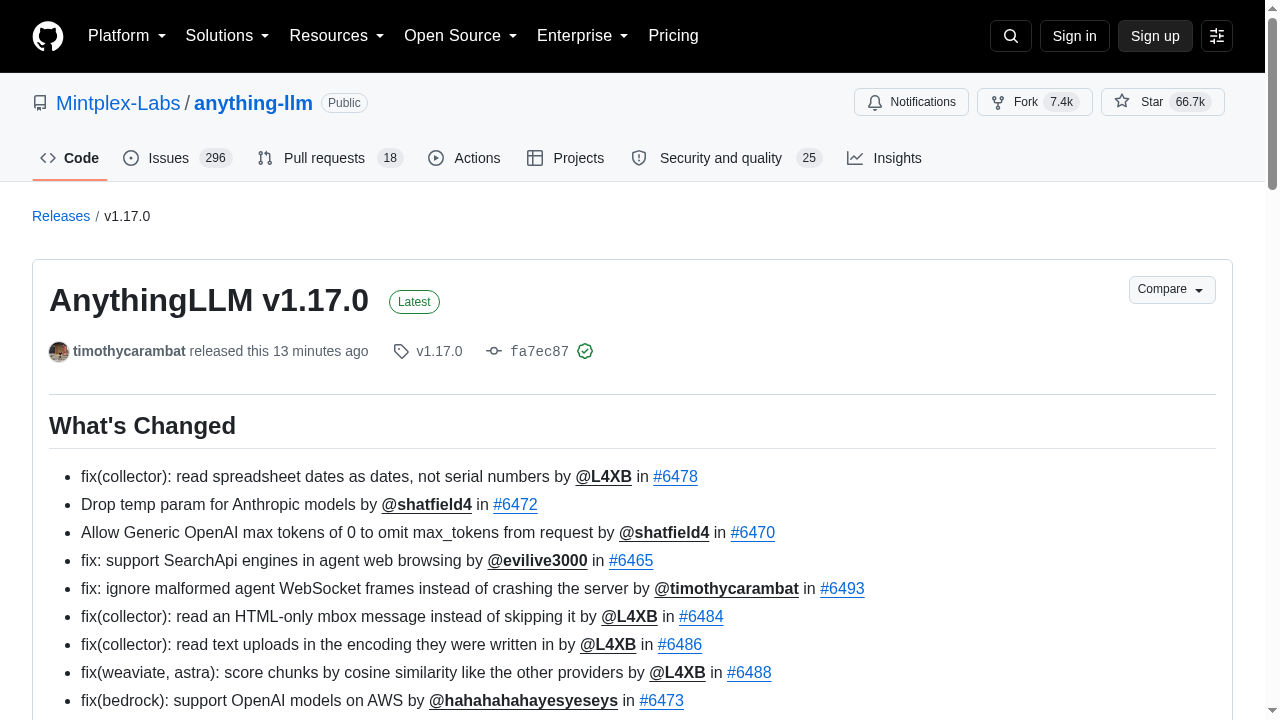Open the Pricing page
The height and width of the screenshot is (720, 1280).
[x=673, y=36]
